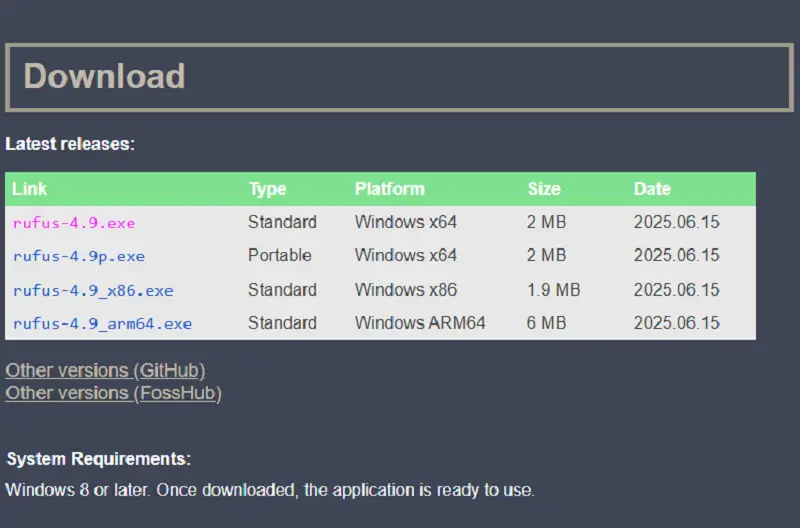Click the Download section heading

point(104,77)
